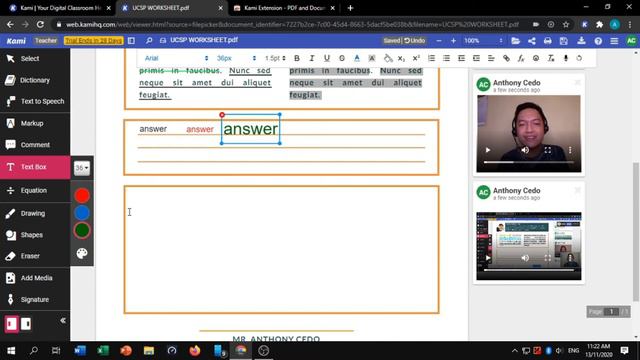The image size is (640, 360).
Task: Open the Kami hamburger menu
Action: pyautogui.click(x=614, y=41)
